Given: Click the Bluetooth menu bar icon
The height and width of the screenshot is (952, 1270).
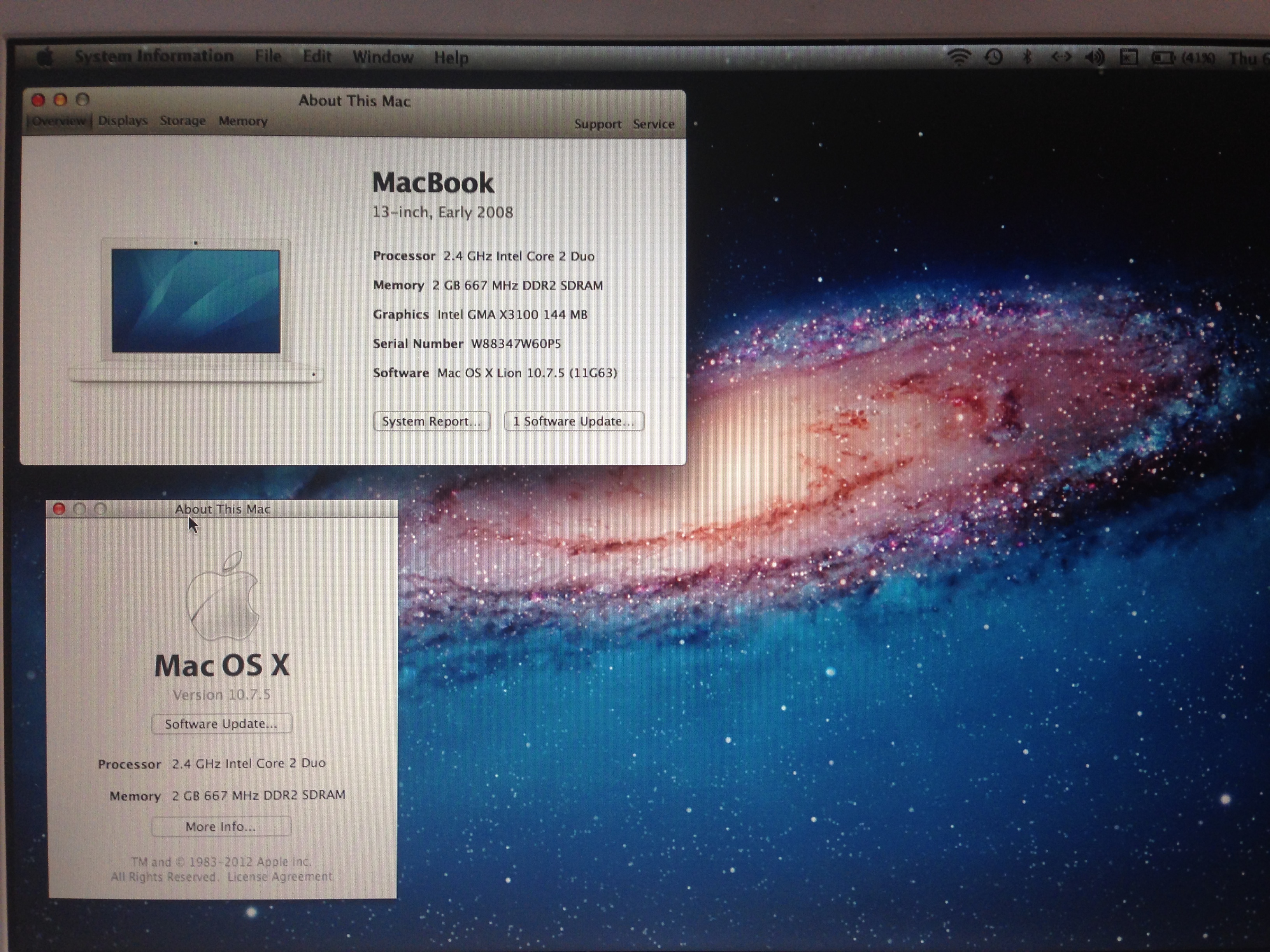Looking at the screenshot, I should (1027, 58).
